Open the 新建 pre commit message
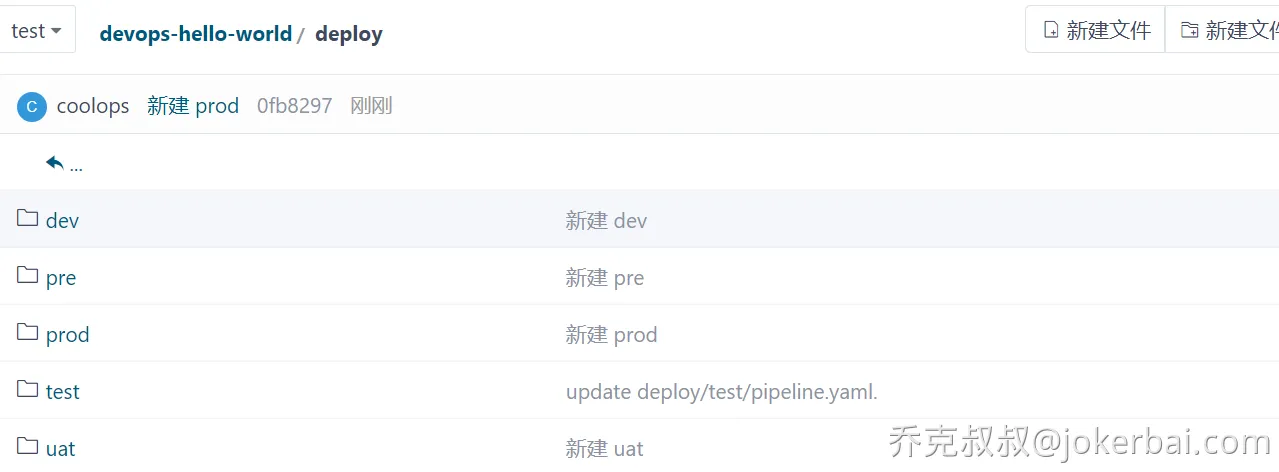This screenshot has width=1279, height=472. coord(605,277)
